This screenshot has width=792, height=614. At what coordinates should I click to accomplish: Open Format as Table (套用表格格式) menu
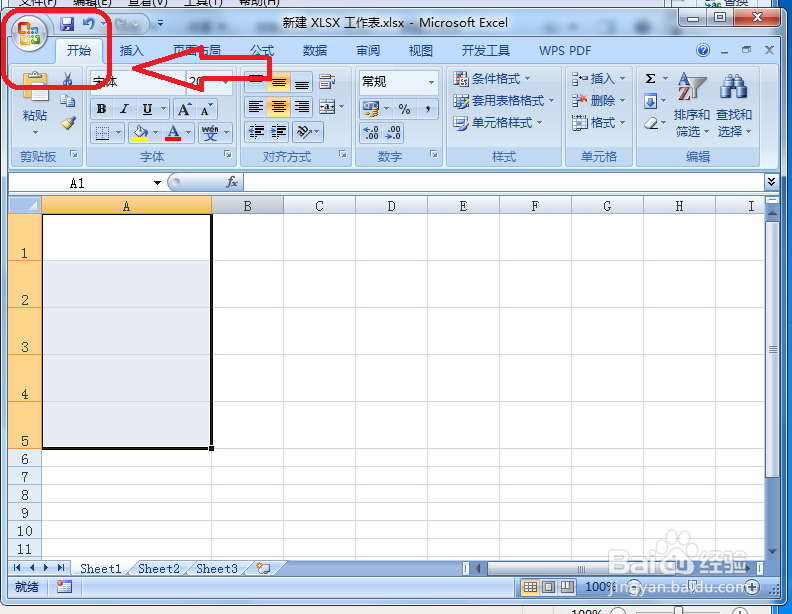(504, 101)
